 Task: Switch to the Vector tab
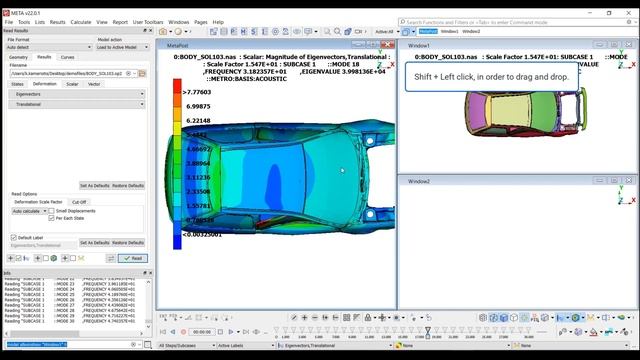point(94,84)
